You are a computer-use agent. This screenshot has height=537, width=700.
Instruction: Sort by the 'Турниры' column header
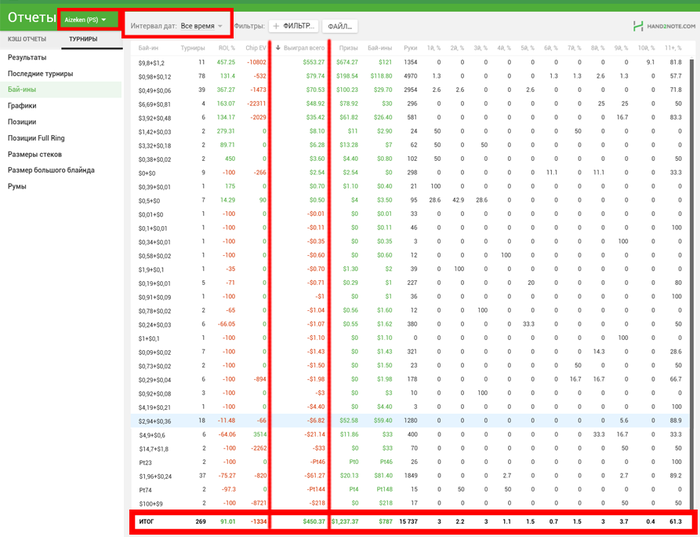click(x=193, y=48)
